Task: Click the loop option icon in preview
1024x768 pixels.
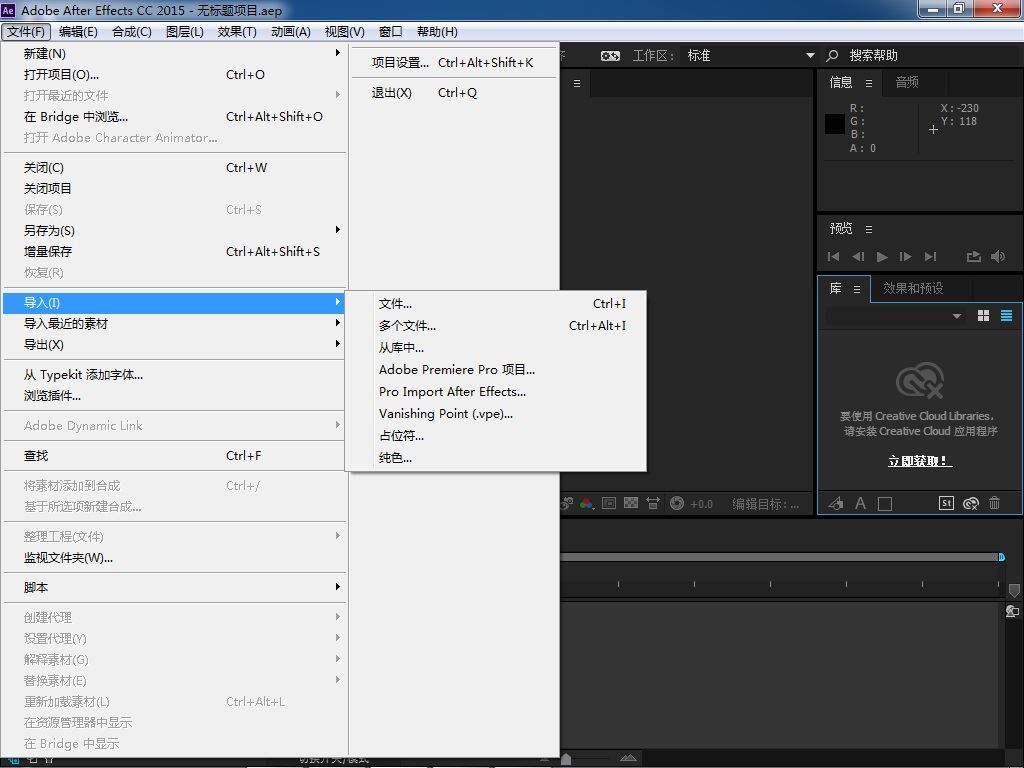Action: pyautogui.click(x=974, y=257)
